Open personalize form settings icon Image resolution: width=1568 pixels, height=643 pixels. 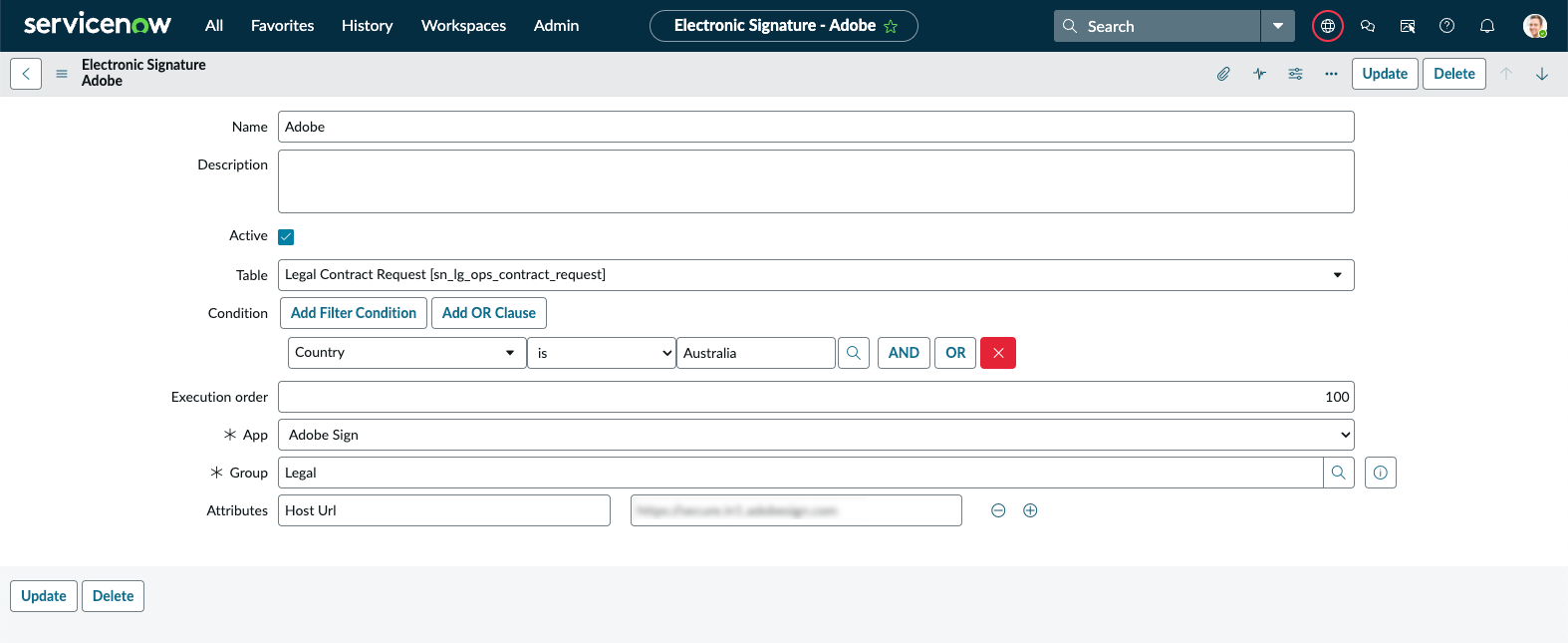1295,74
